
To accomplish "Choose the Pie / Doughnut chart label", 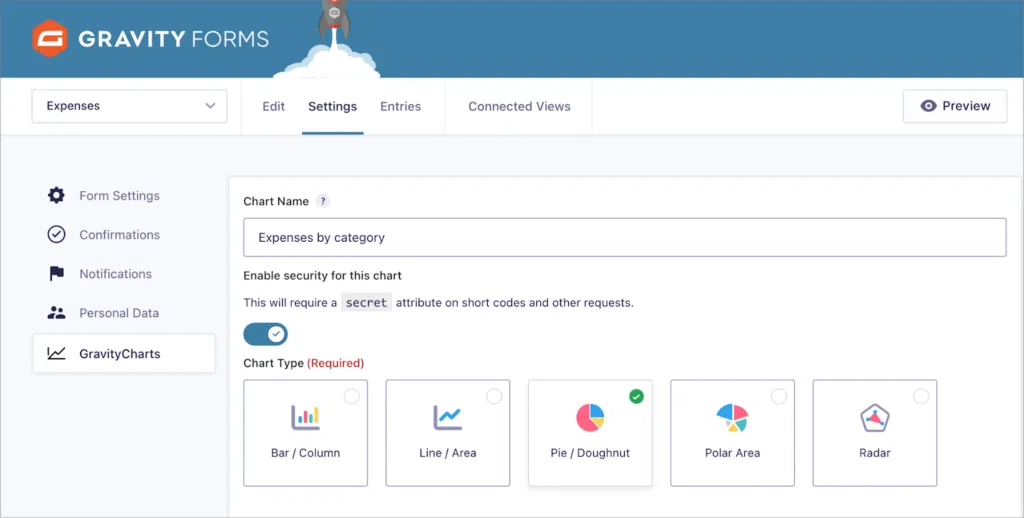I will coord(590,453).
